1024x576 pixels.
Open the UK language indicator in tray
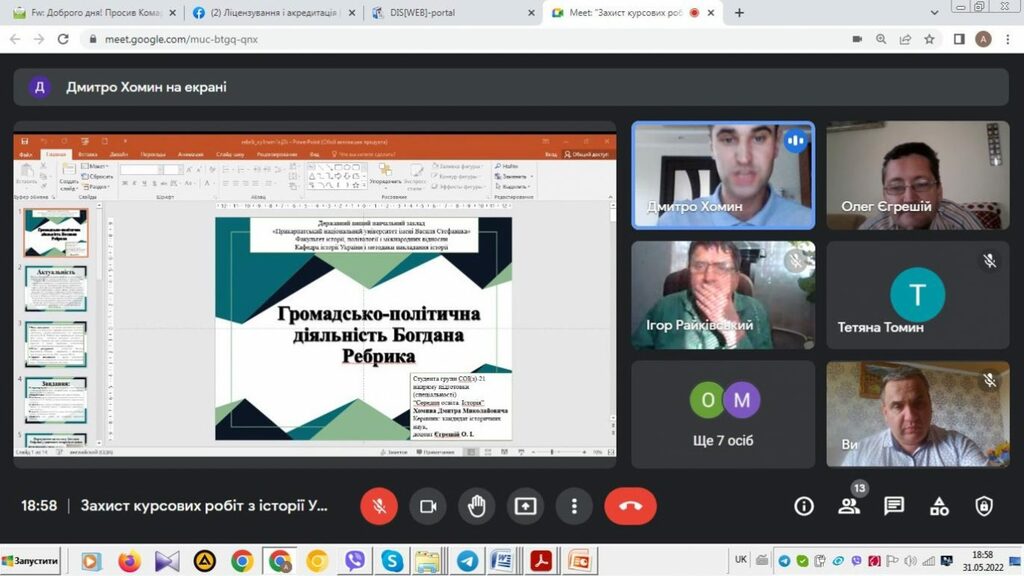pyautogui.click(x=741, y=560)
